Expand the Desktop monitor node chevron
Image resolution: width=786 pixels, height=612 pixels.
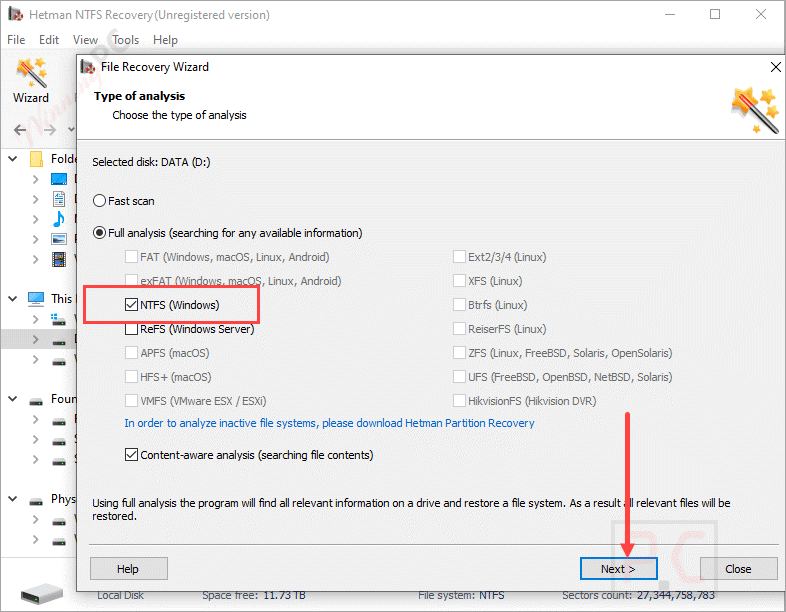point(35,179)
